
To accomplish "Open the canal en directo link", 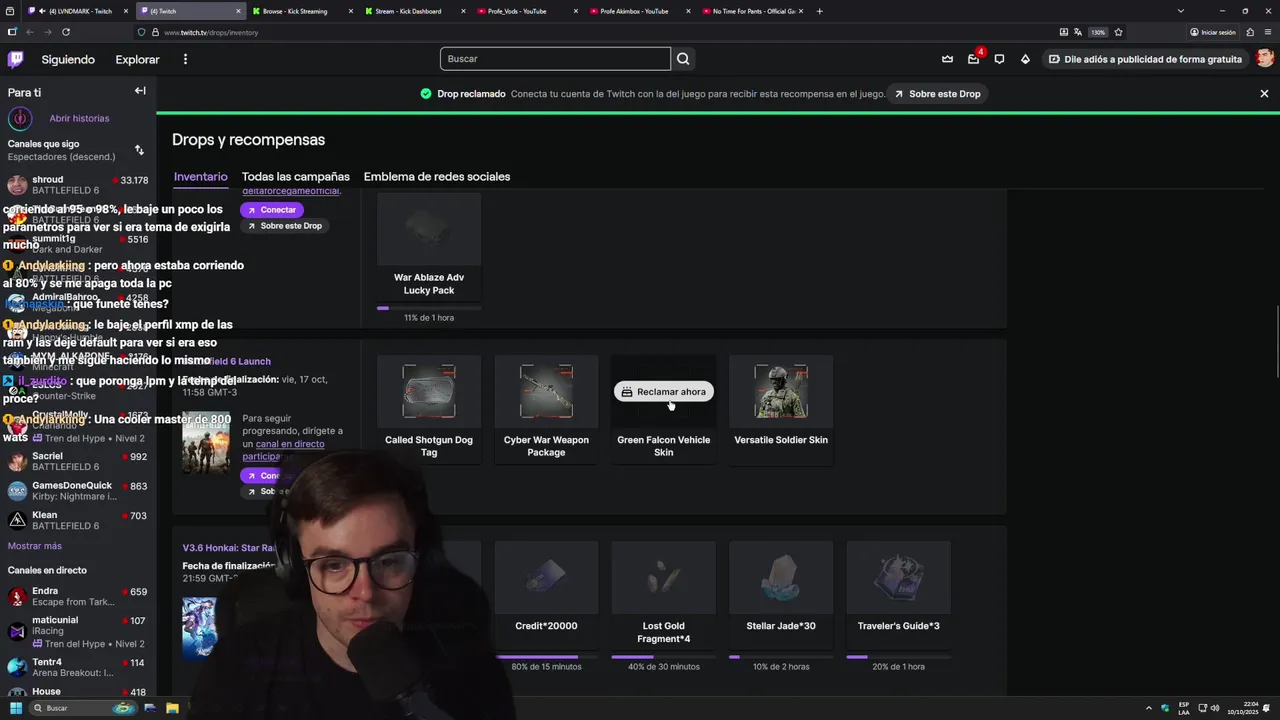I will point(289,444).
